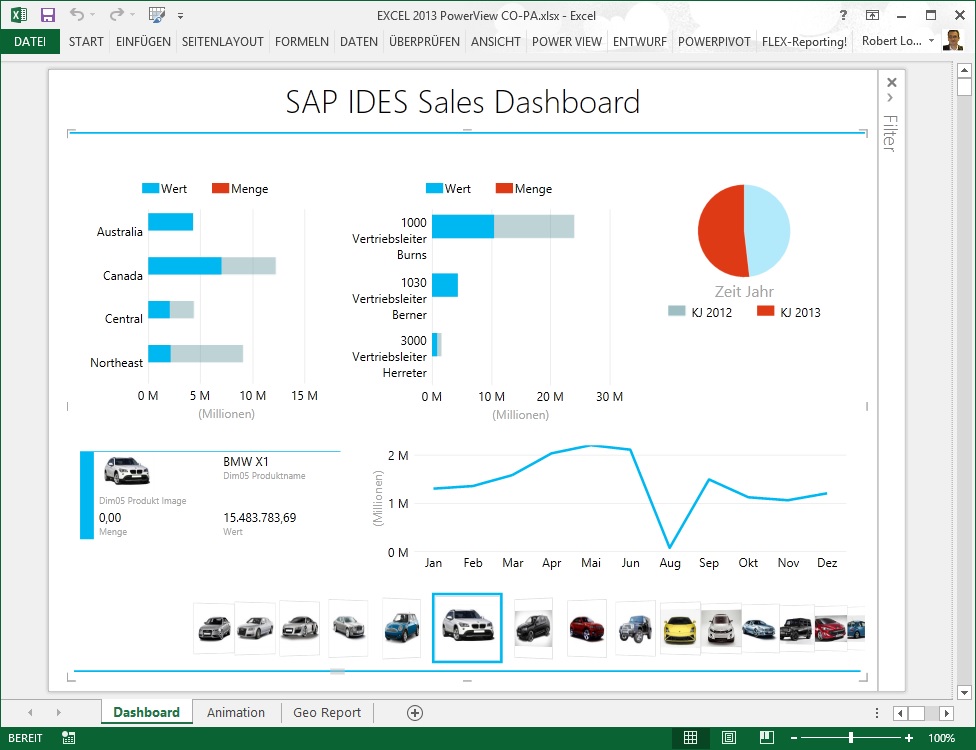The height and width of the screenshot is (750, 976).
Task: Expand the Filter pane chevron
Action: tap(890, 98)
